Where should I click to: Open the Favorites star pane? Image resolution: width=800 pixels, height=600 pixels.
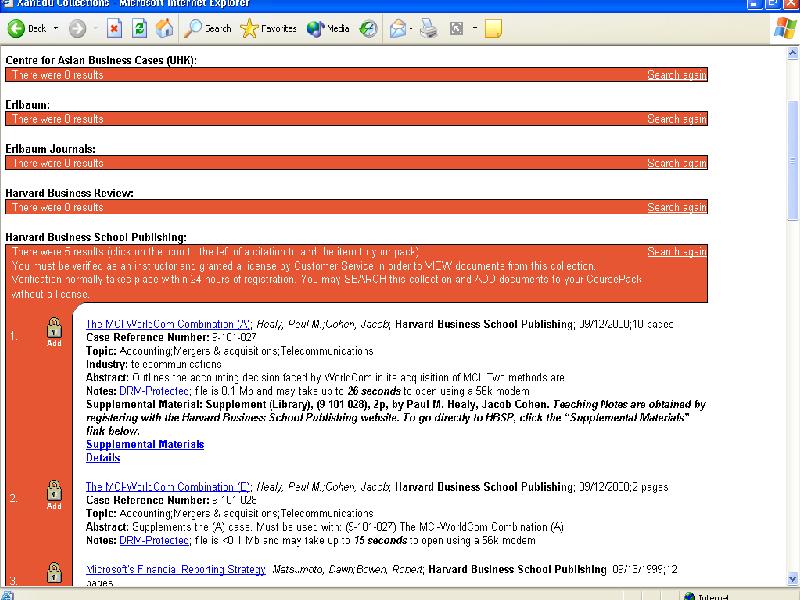point(268,29)
